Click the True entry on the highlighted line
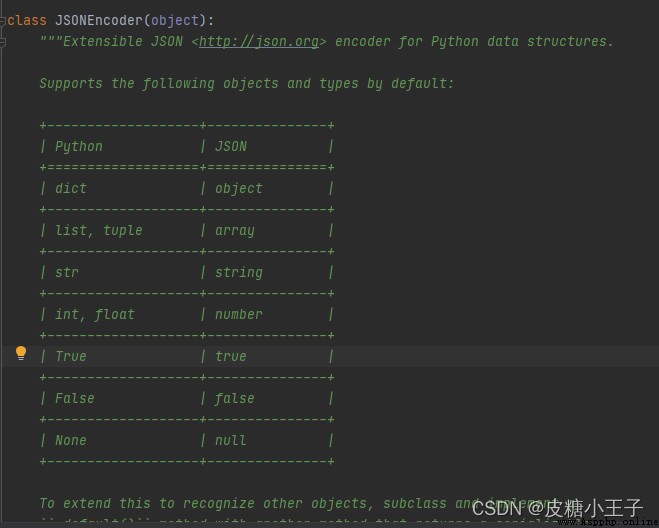This screenshot has width=659, height=528. point(71,356)
